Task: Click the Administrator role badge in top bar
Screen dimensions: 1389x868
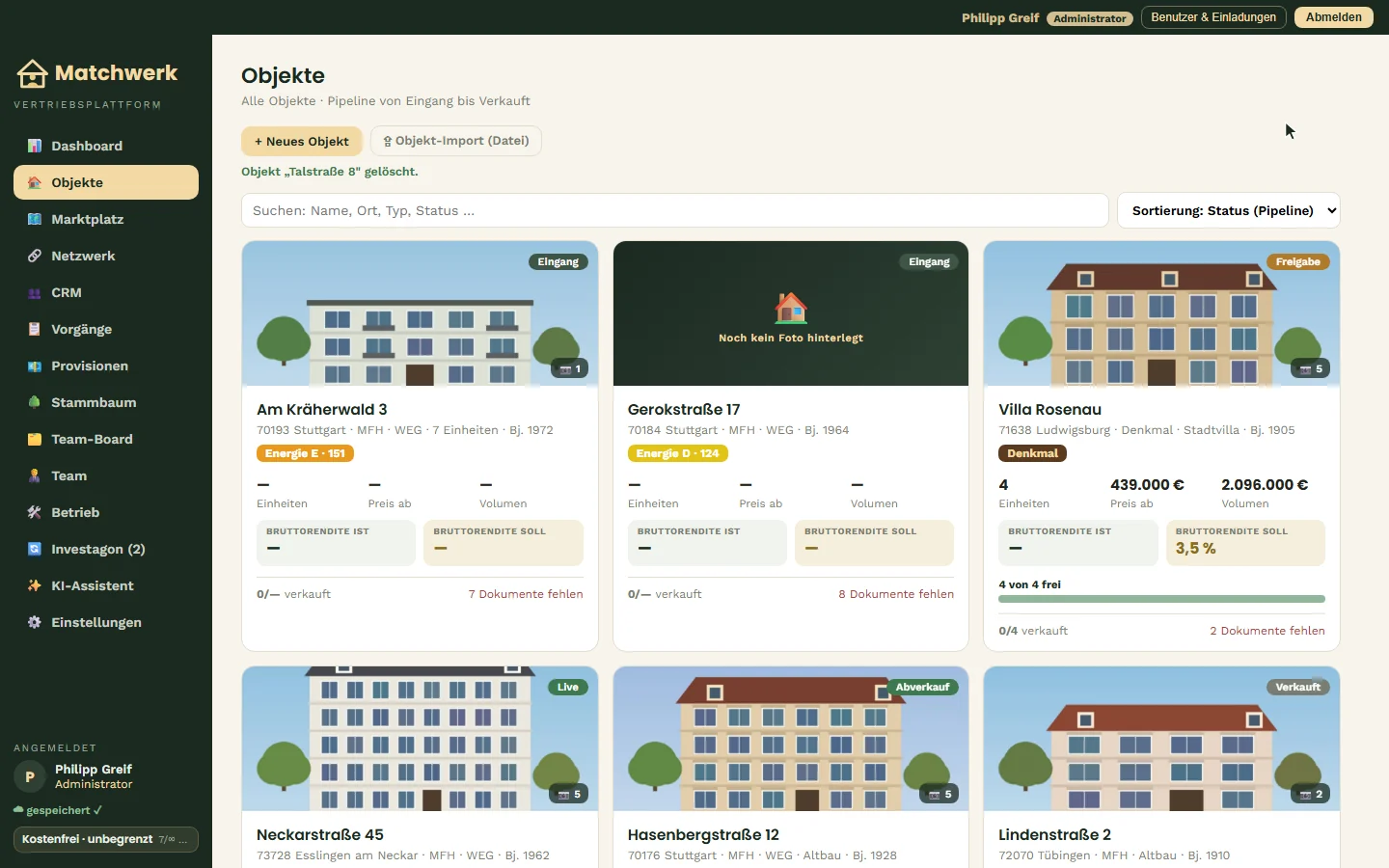Action: pos(1090,18)
